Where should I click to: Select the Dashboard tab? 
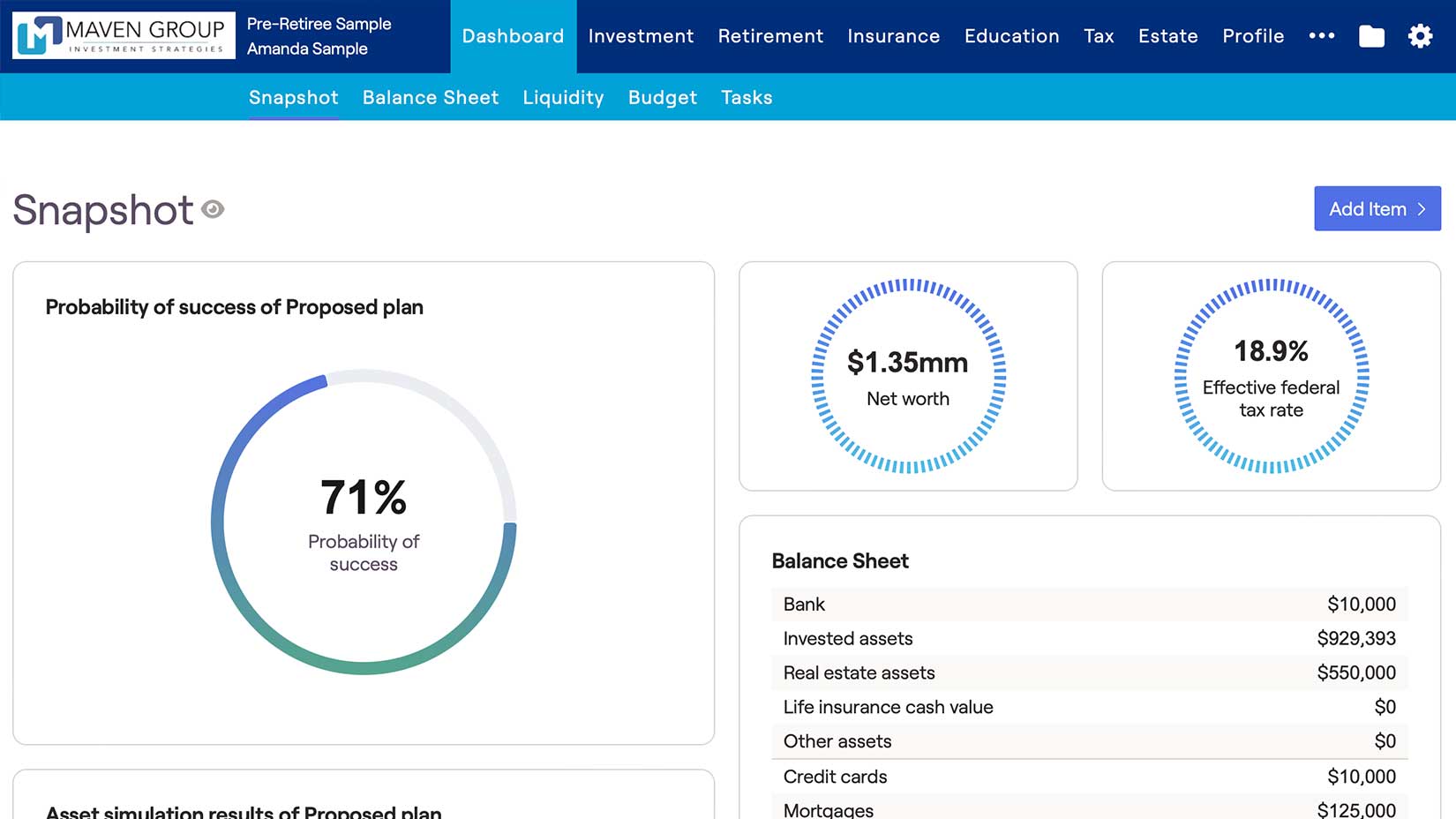point(513,36)
